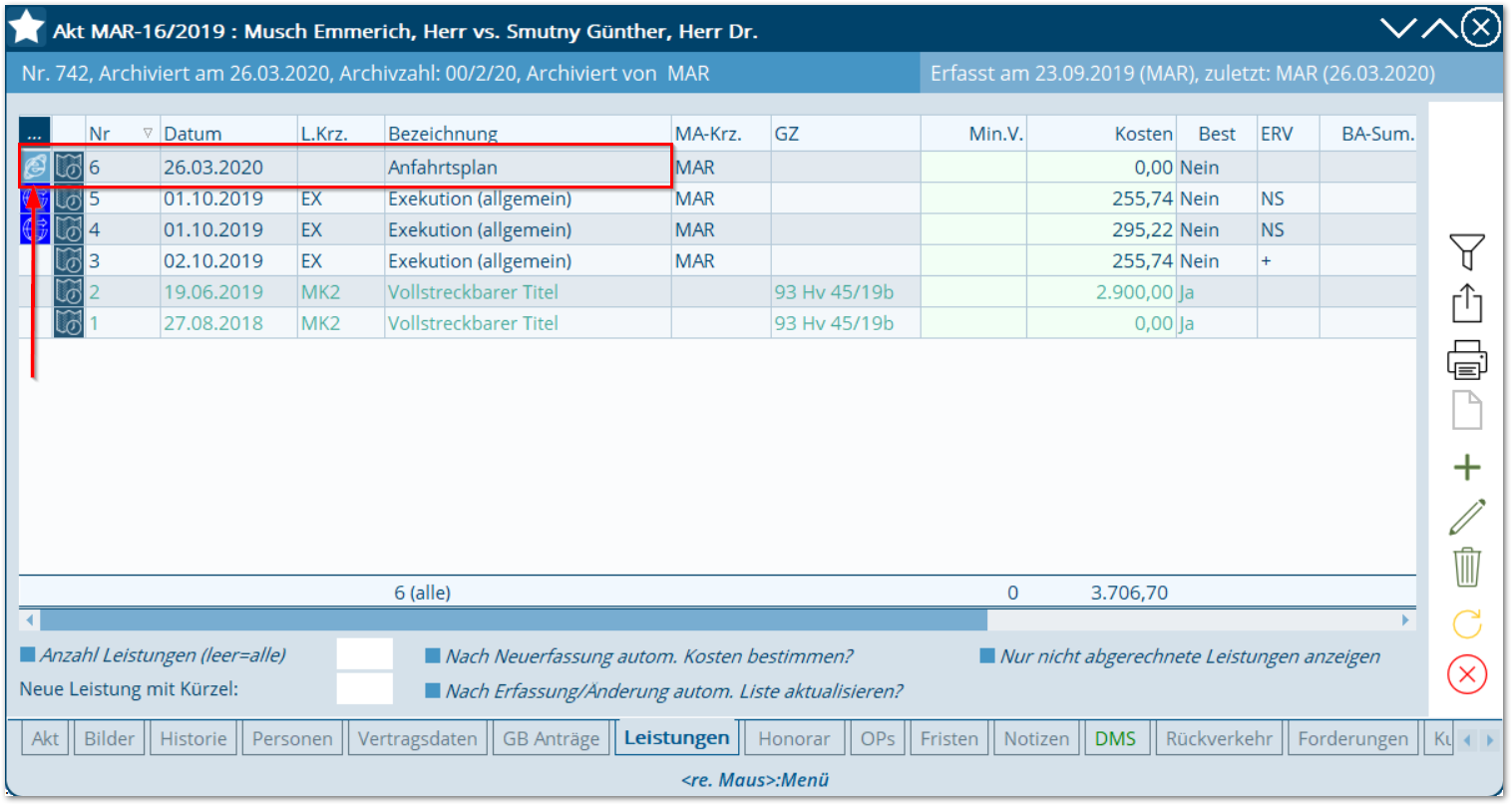The width and height of the screenshot is (1512, 805).
Task: Click the horizontal scrollbar's right arrow
Action: [x=1405, y=619]
